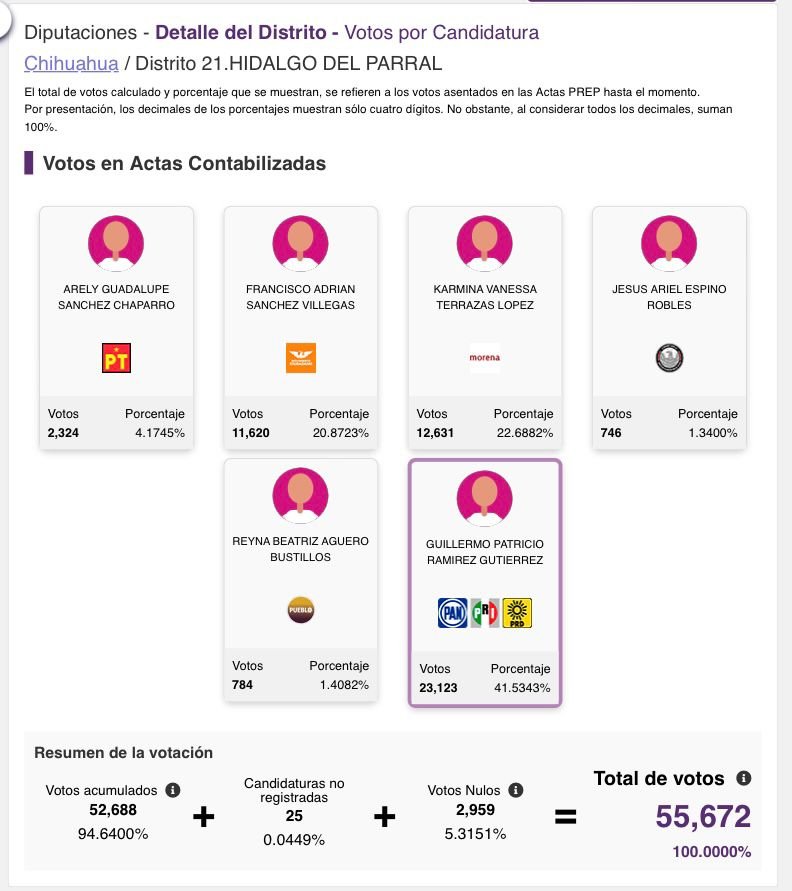Open info icon beside Votos Nulos
The width and height of the screenshot is (792, 891).
[517, 790]
